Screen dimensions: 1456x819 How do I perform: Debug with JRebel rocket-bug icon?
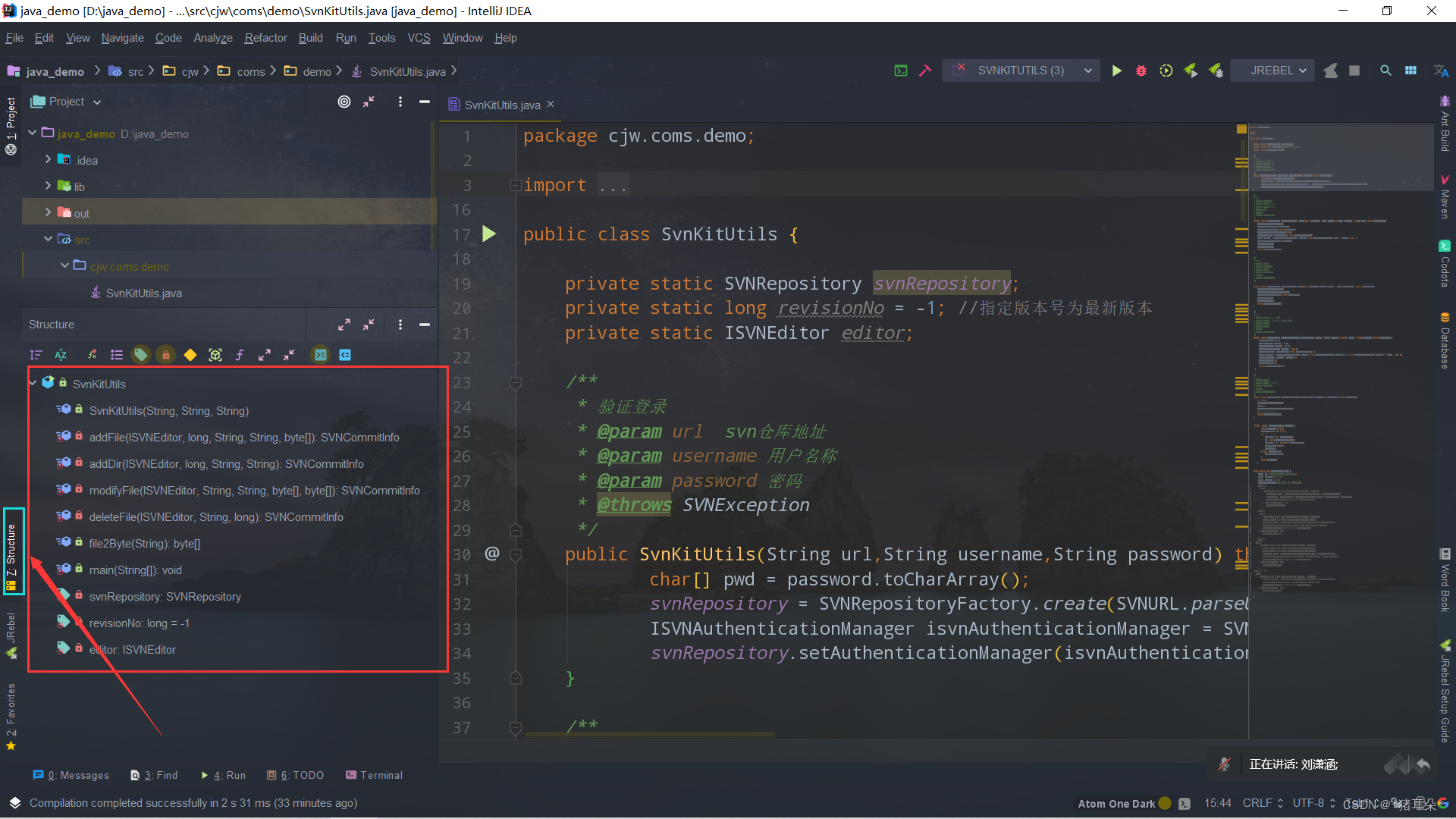[1216, 71]
